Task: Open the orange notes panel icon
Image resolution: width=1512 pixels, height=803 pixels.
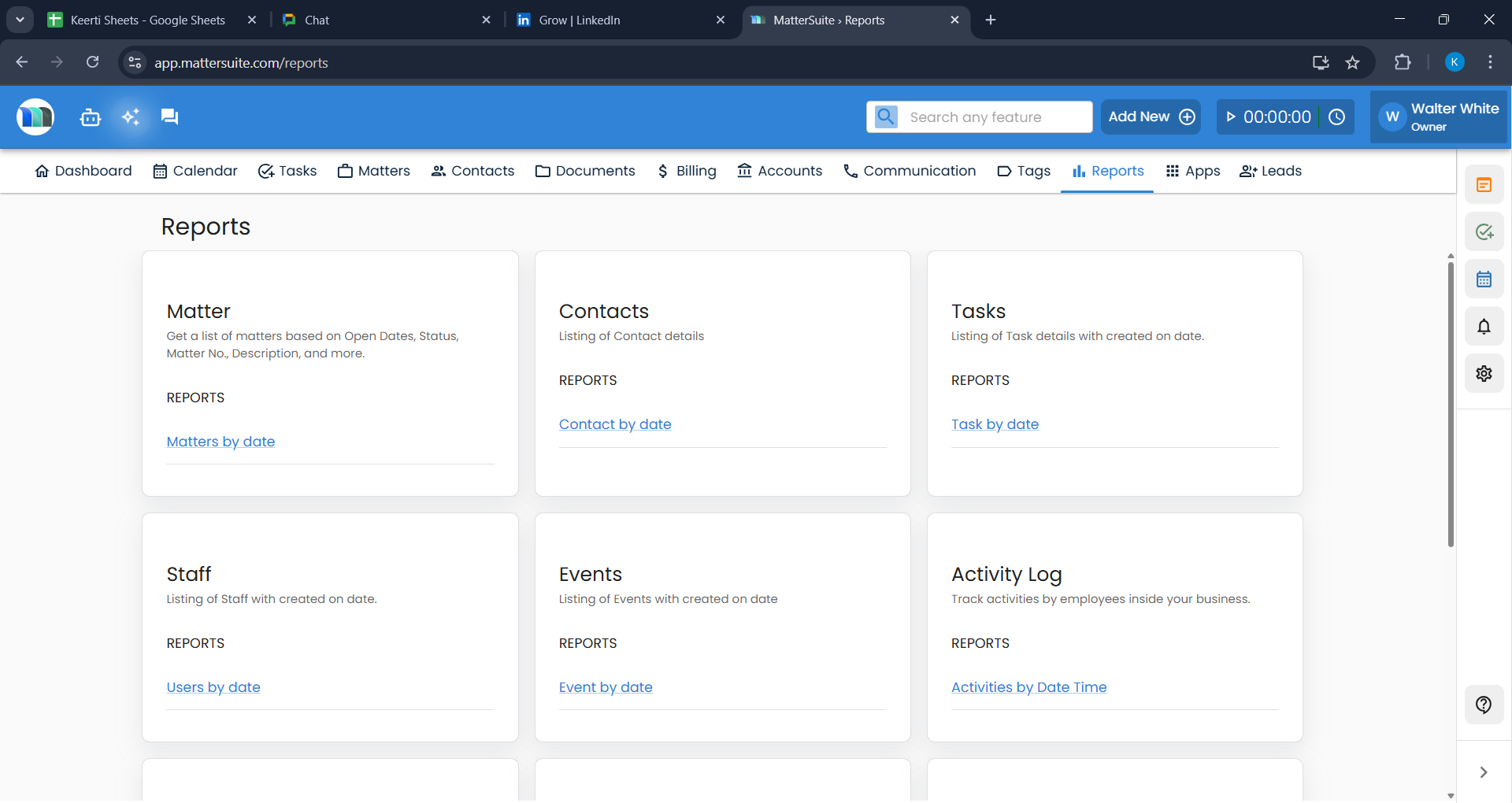Action: click(1484, 184)
